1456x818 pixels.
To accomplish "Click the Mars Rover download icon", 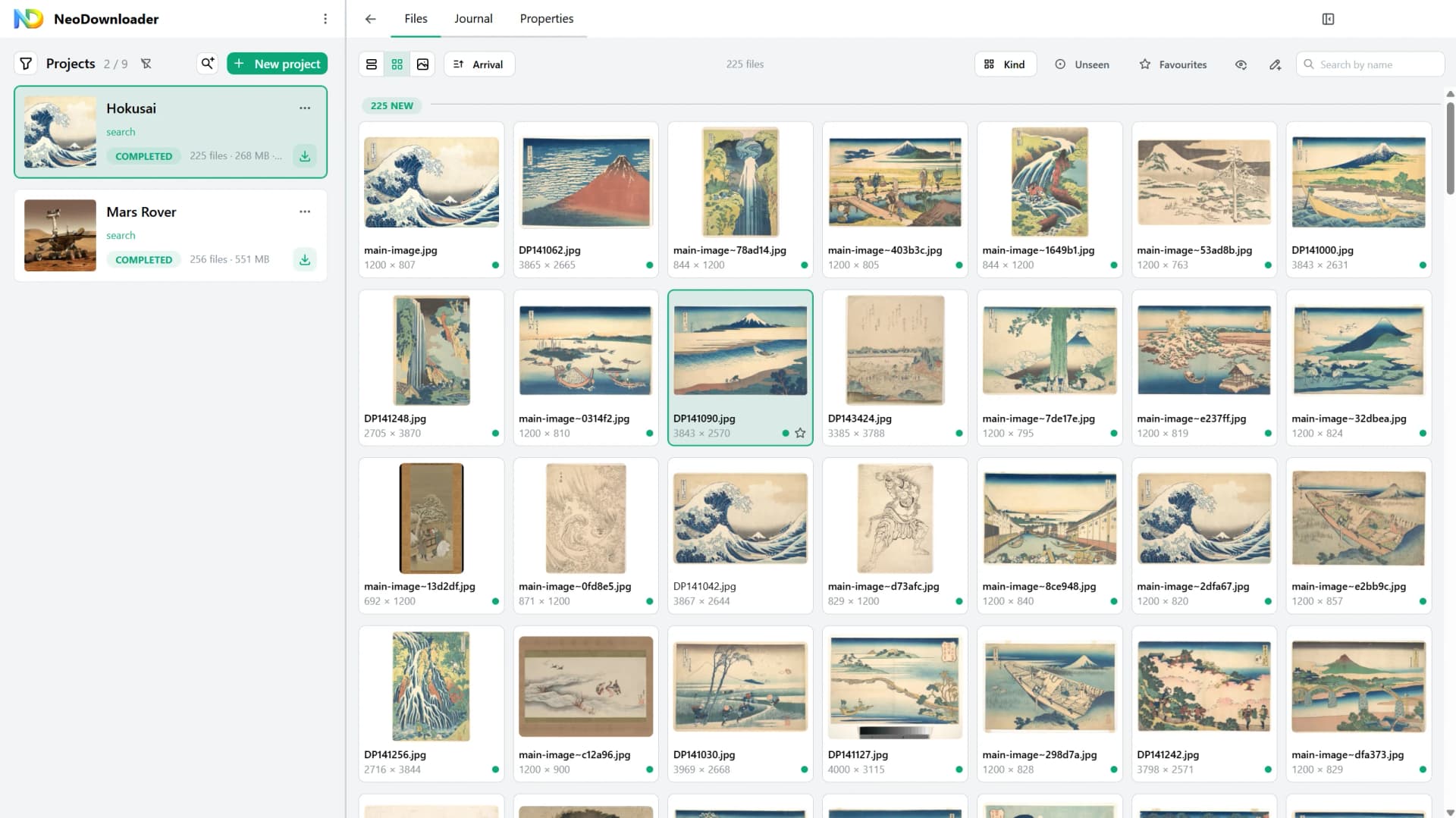I will point(305,259).
